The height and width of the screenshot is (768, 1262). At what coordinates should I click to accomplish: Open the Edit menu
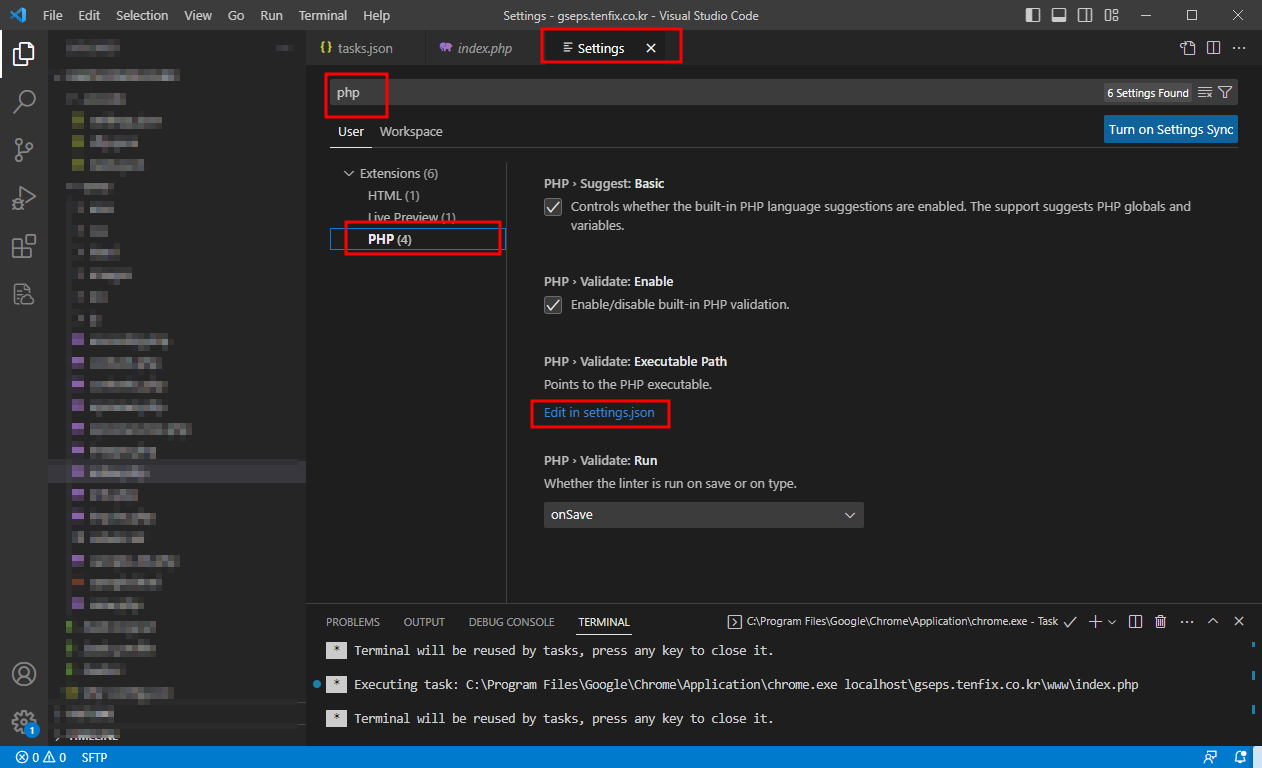pyautogui.click(x=89, y=16)
